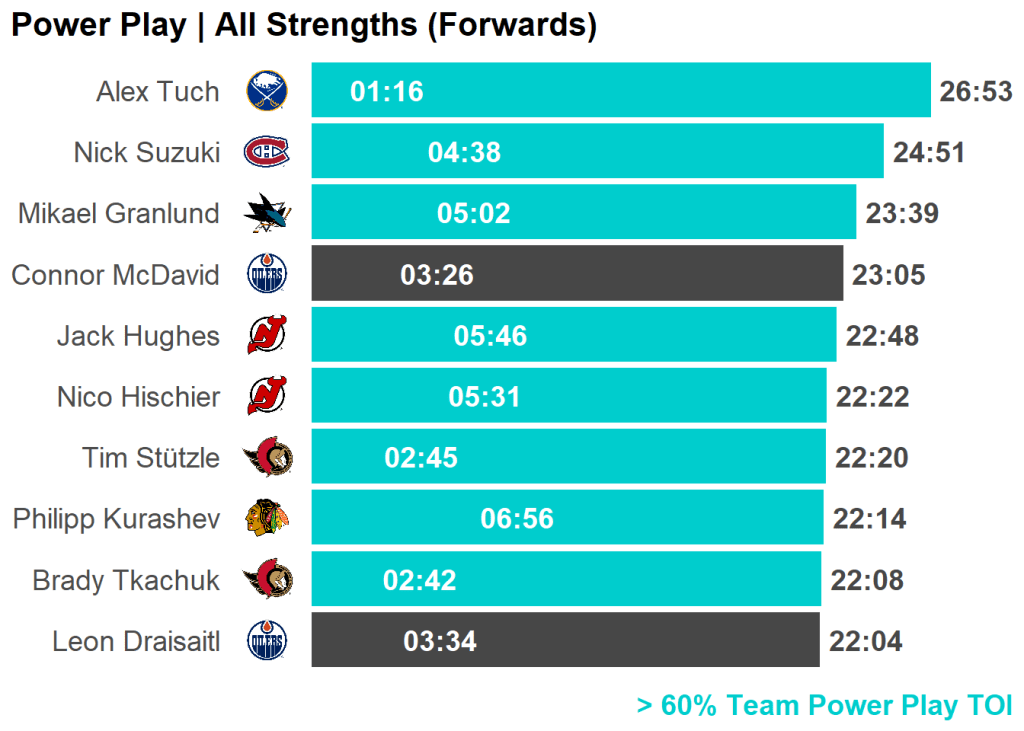The image size is (1024, 731).
Task: Click the Montreal Canadiens logo beside Nick Suzuki
Action: coord(267,152)
